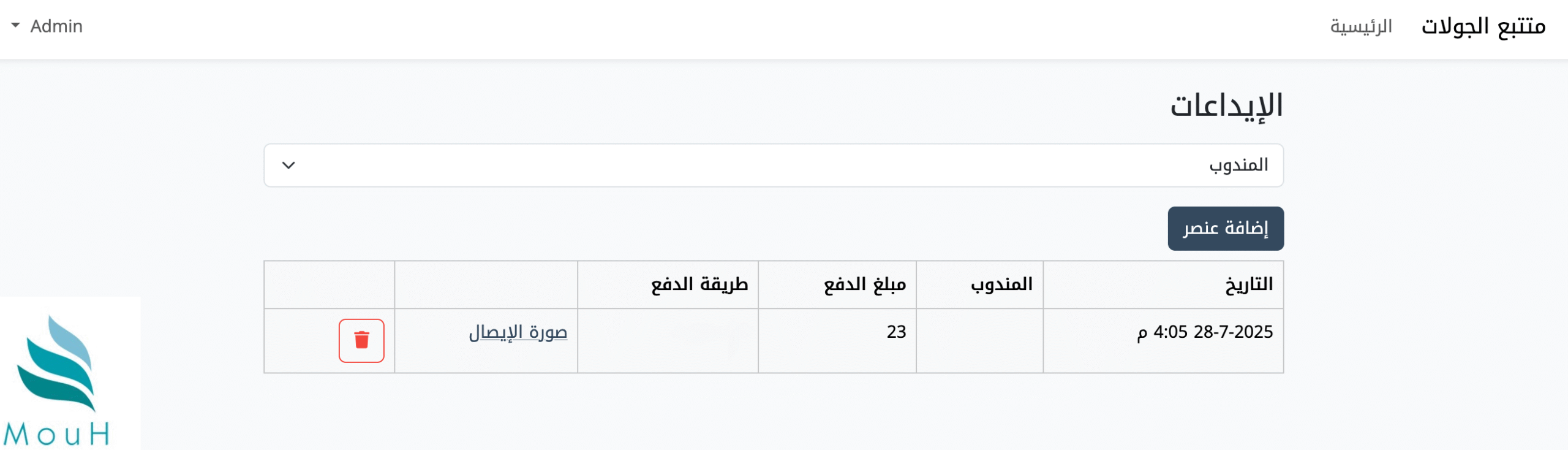Click the red trash delete icon

click(361, 340)
